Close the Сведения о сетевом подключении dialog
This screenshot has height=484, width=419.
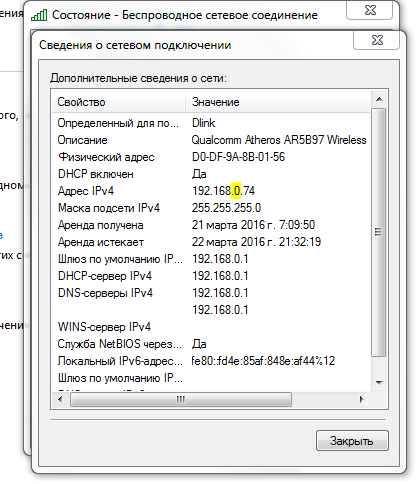click(x=377, y=40)
